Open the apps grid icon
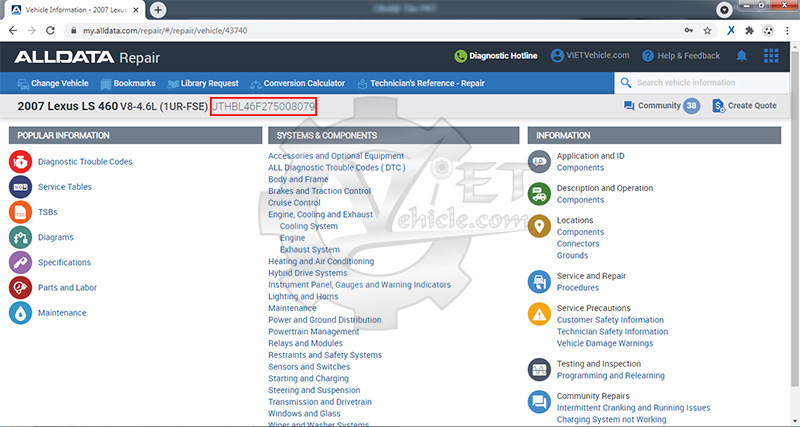The height and width of the screenshot is (427, 800). [771, 56]
